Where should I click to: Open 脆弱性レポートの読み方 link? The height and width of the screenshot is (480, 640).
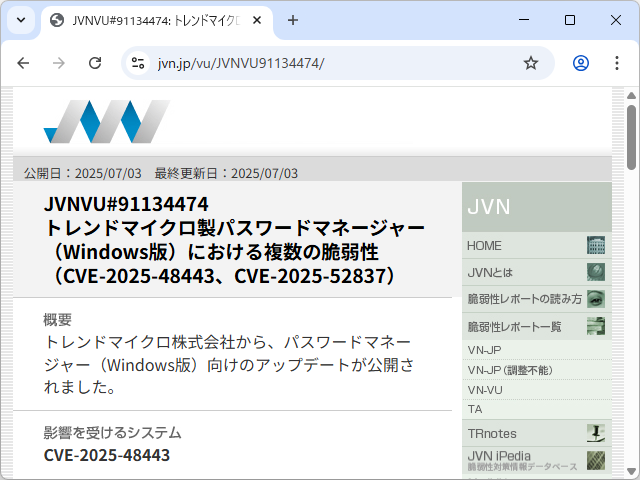524,299
